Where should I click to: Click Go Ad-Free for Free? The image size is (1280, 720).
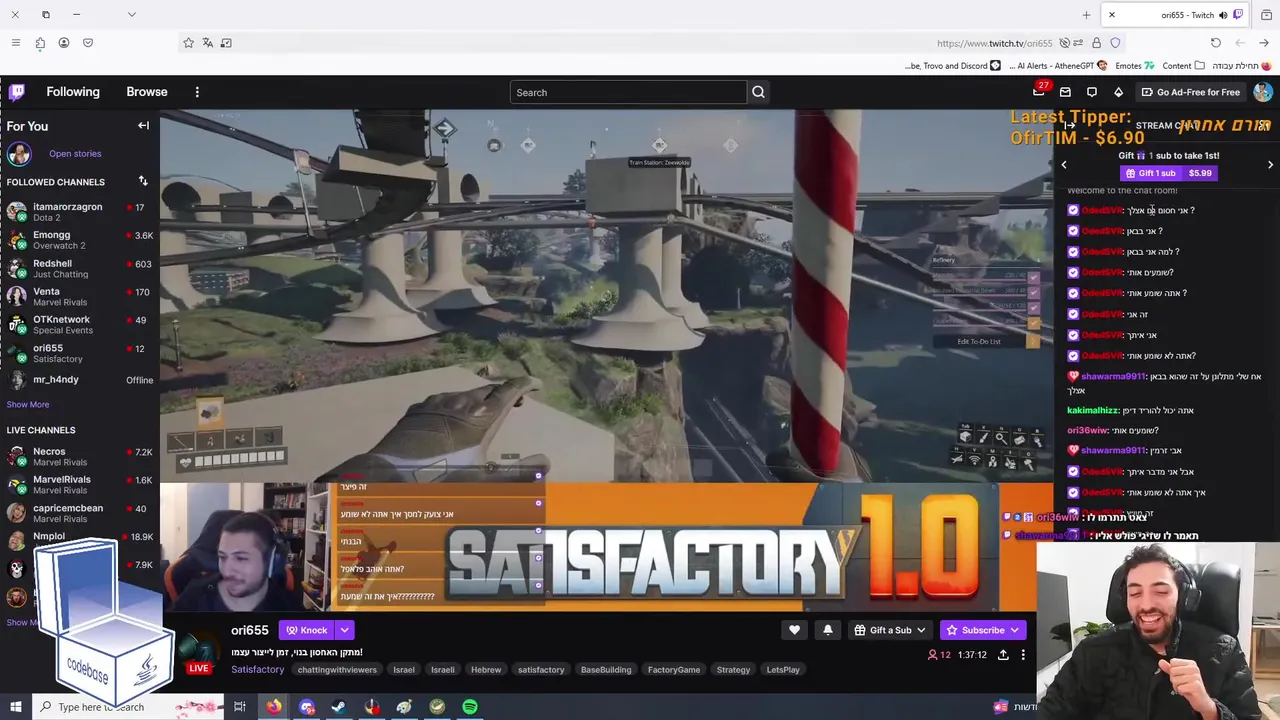pos(1191,92)
